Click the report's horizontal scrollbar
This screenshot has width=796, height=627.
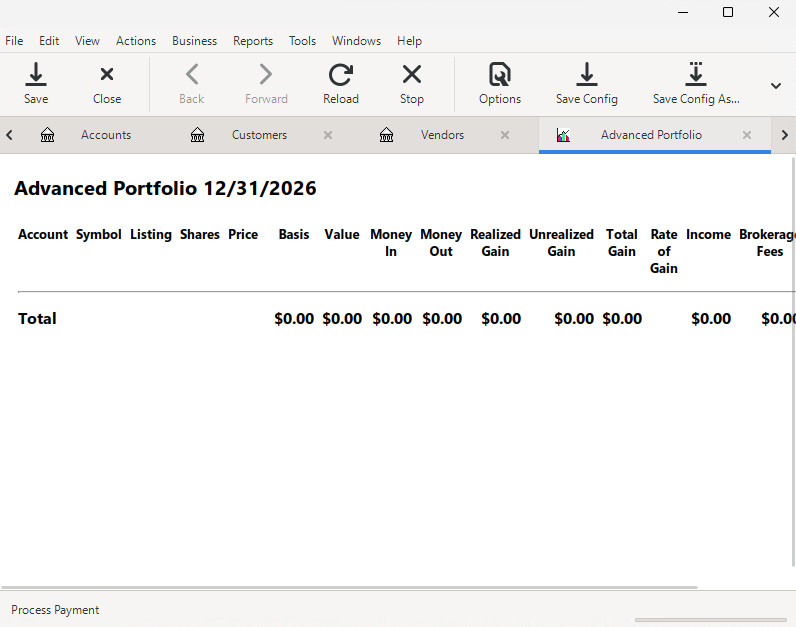click(349, 587)
